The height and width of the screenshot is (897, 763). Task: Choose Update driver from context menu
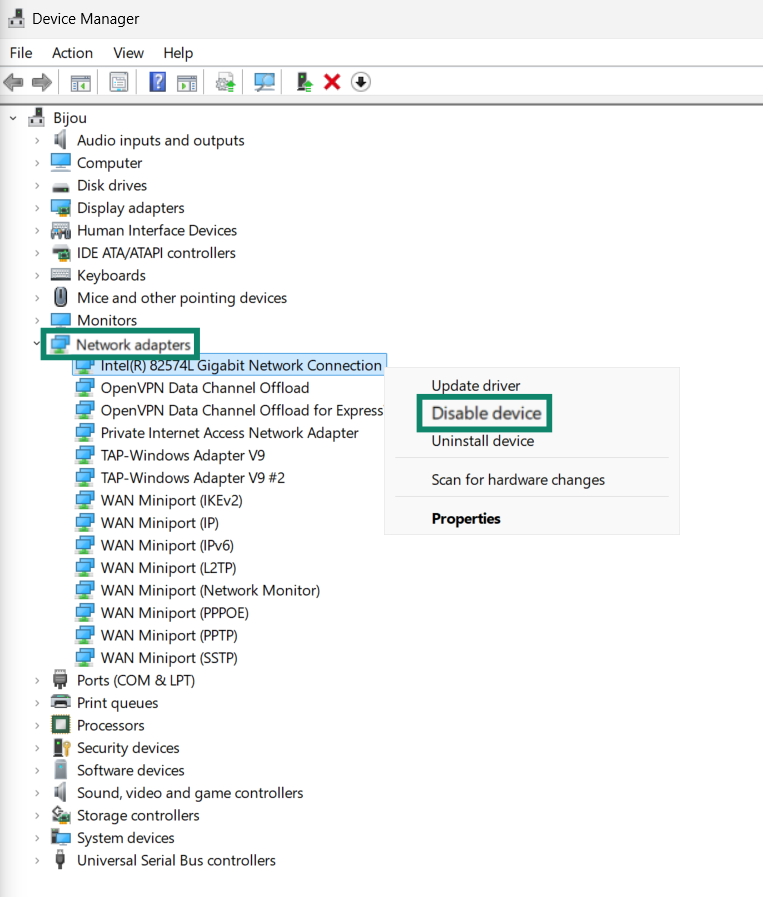coord(475,386)
